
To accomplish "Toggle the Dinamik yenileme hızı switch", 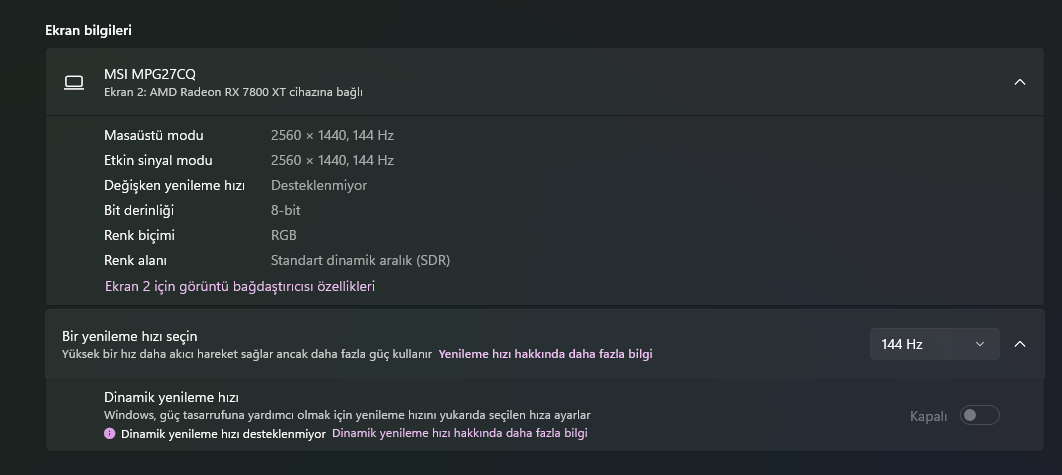I will (x=979, y=416).
